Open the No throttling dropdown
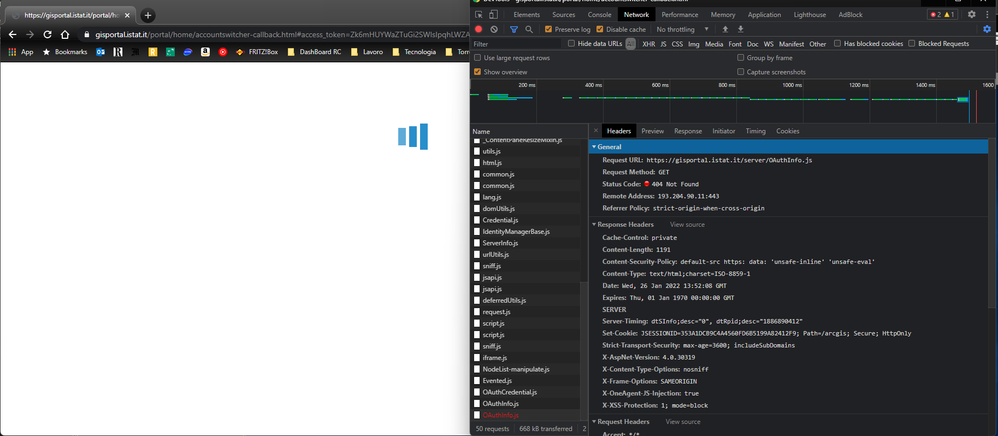Screen dimensions: 998x436 [683, 29]
